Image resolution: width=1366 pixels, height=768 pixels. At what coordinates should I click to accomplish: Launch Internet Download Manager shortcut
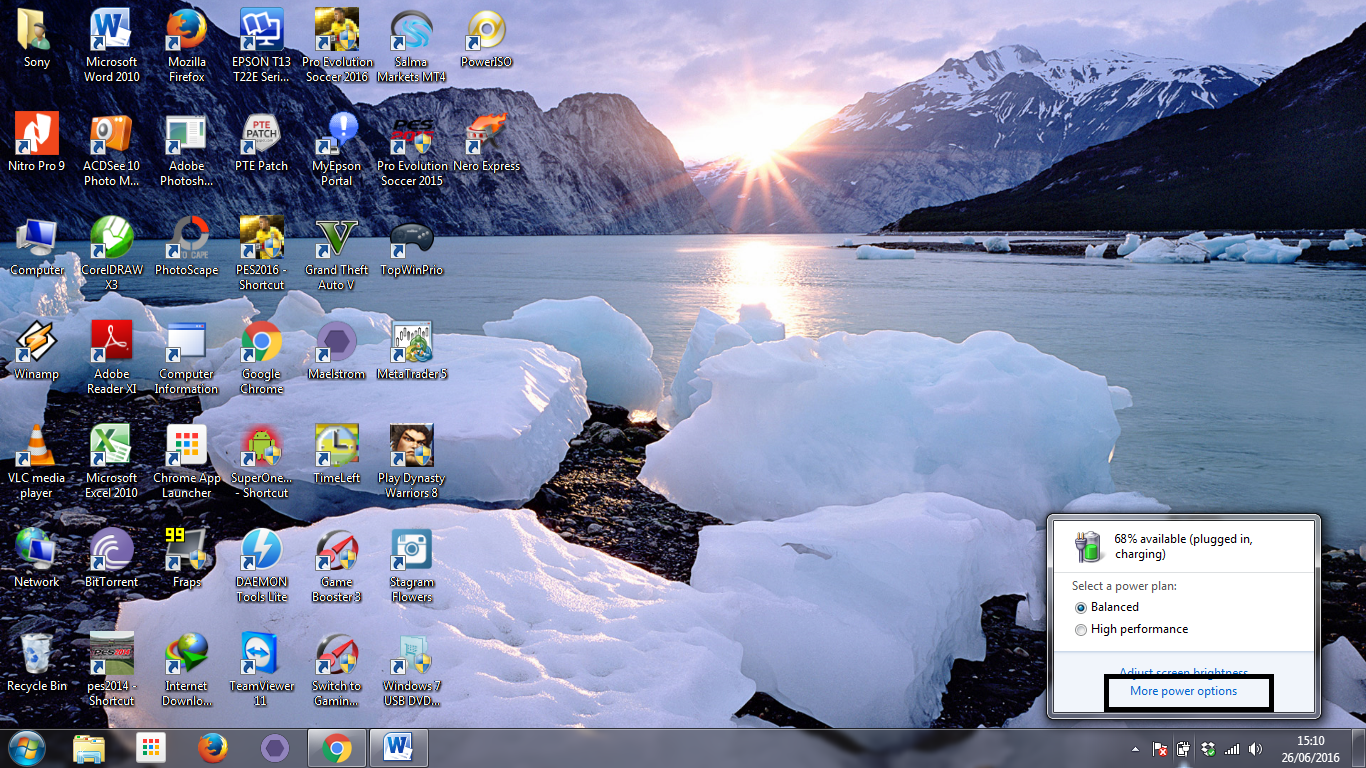coord(187,670)
